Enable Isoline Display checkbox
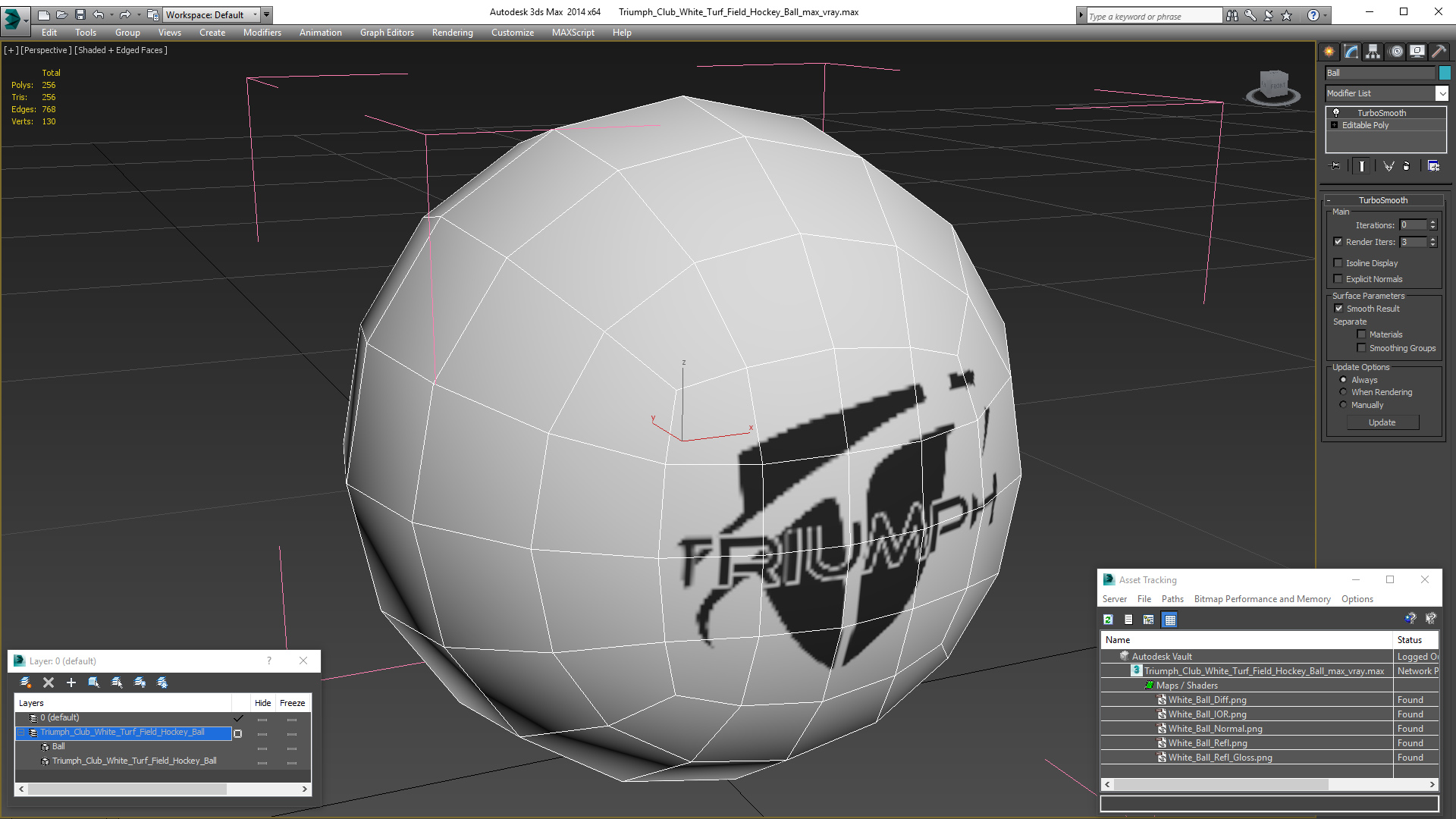1456x819 pixels. (x=1338, y=263)
